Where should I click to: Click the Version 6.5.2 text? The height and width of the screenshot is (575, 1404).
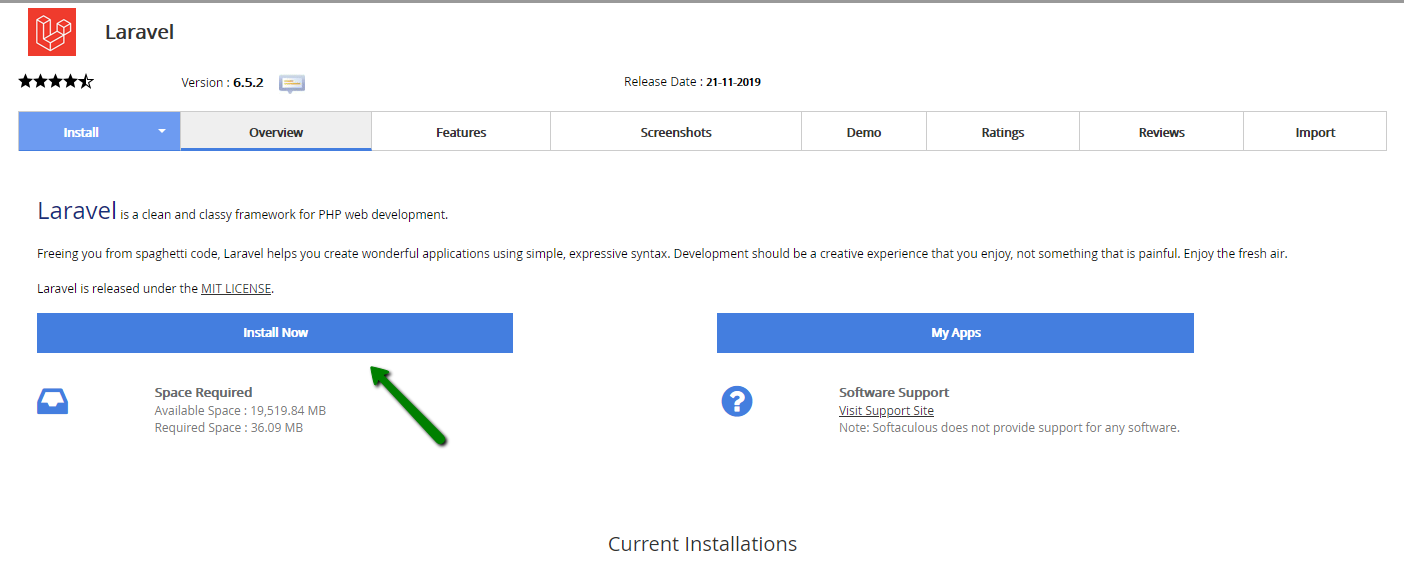pos(222,82)
